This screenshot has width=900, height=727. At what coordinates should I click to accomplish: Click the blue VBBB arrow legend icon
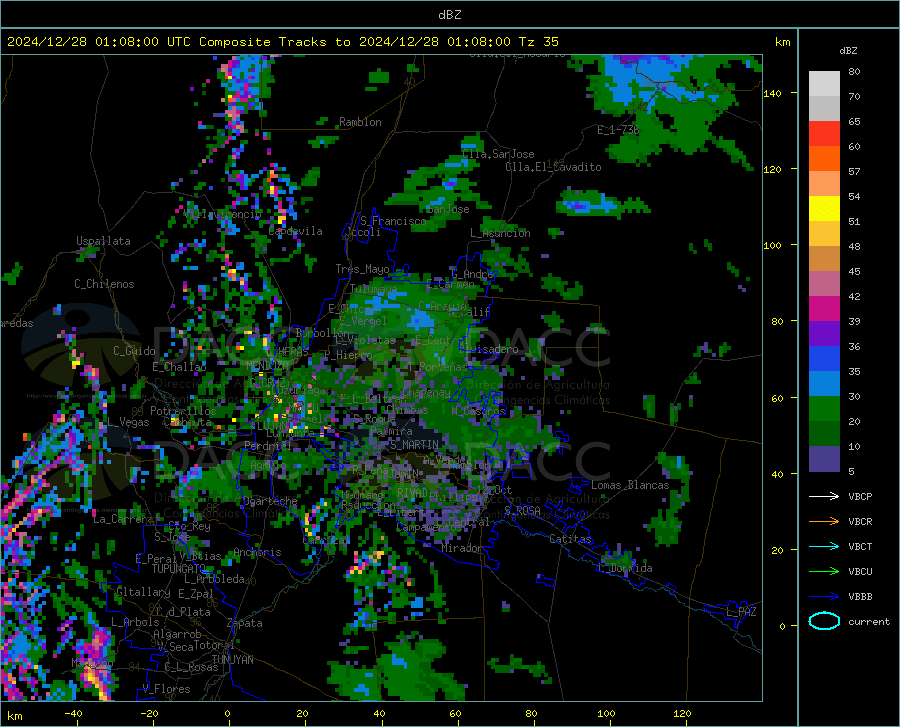(x=824, y=597)
